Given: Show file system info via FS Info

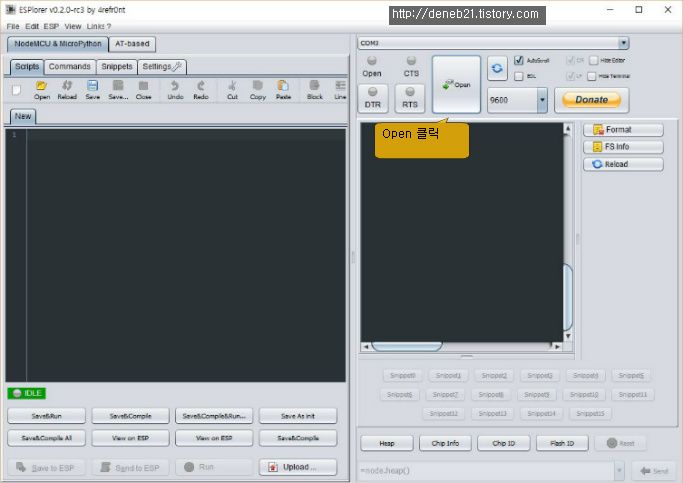Looking at the screenshot, I should pyautogui.click(x=623, y=147).
